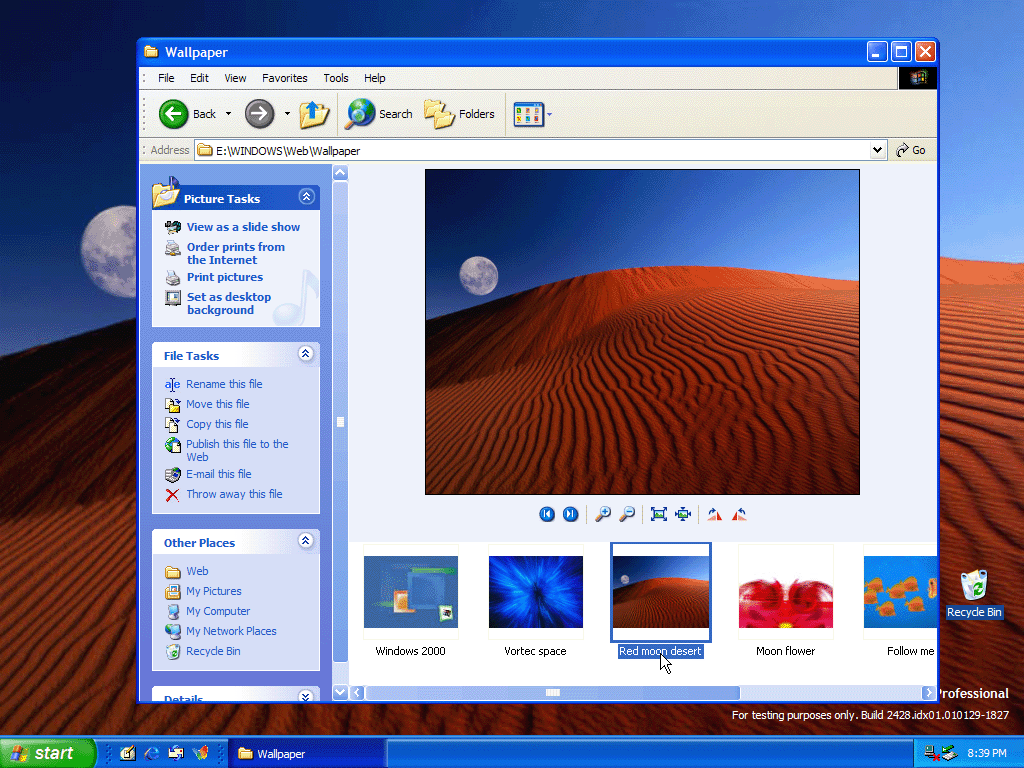1024x768 pixels.
Task: Open the Back history dropdown arrow
Action: point(229,114)
